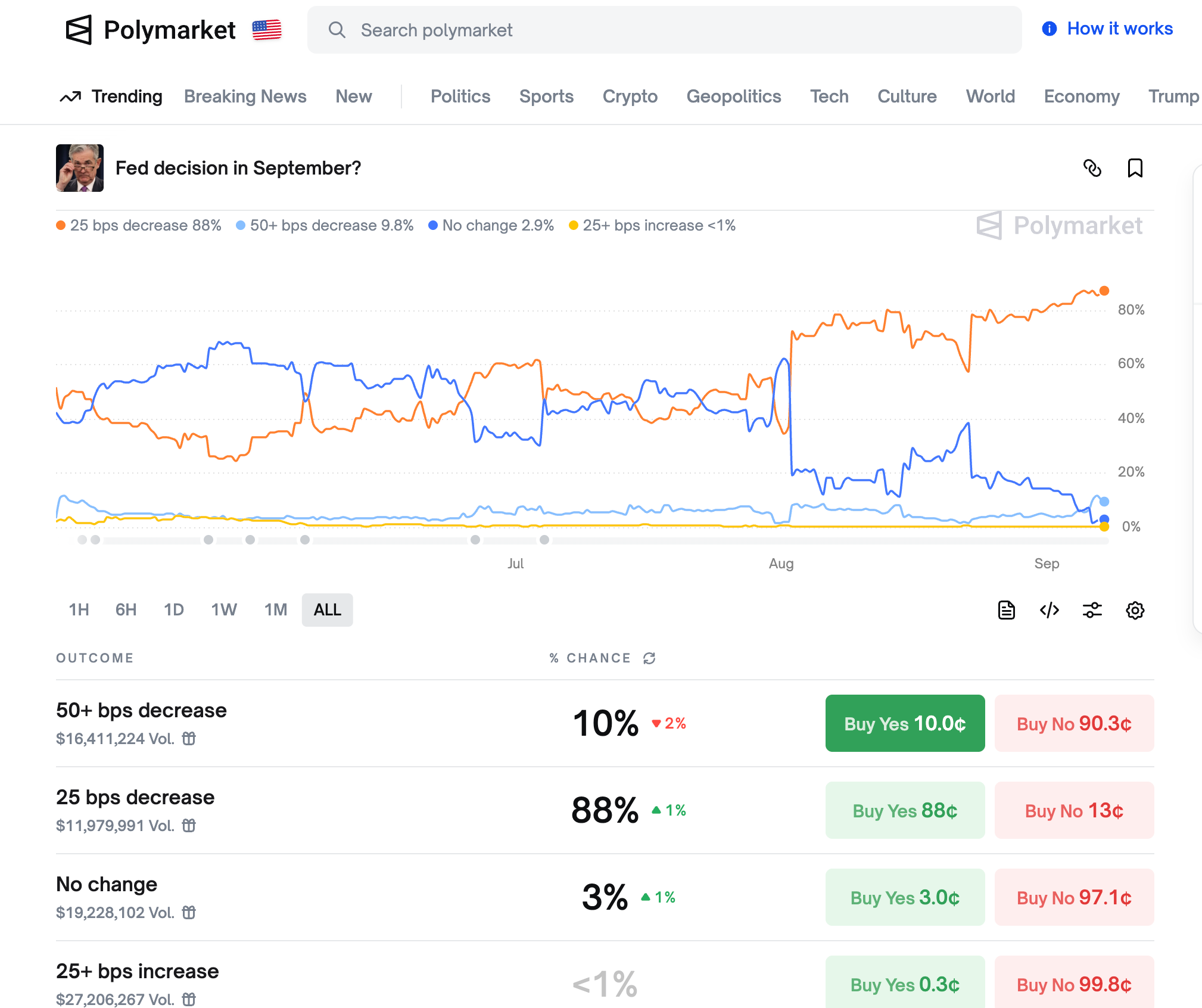Select the 1D chart range
The width and height of the screenshot is (1202, 1008).
pyautogui.click(x=174, y=610)
